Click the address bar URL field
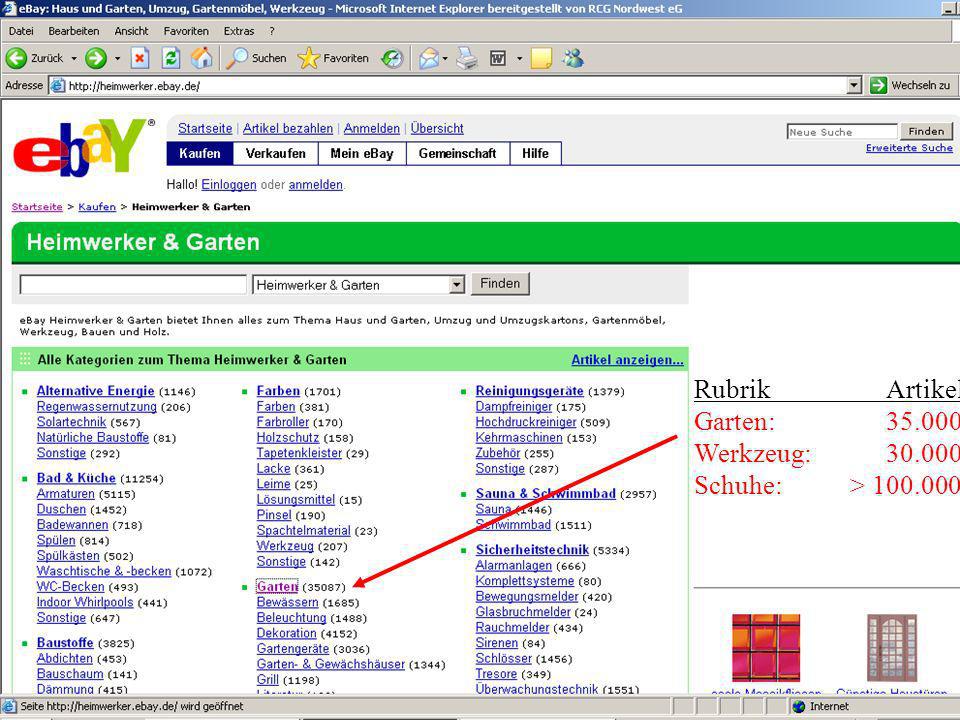Viewport: 960px width, 720px height. (456, 86)
